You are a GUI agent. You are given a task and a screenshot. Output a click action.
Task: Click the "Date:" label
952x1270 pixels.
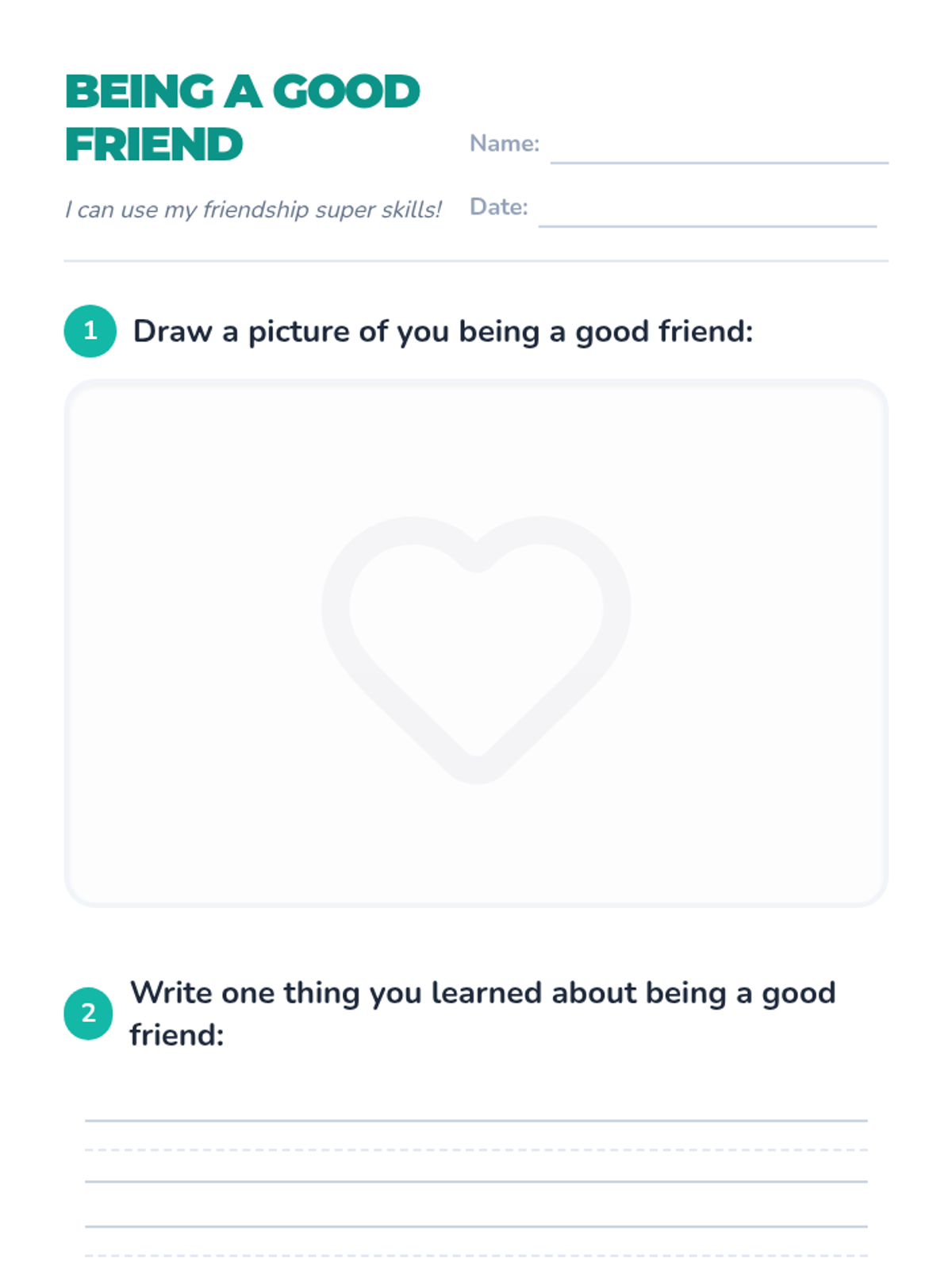pos(498,207)
